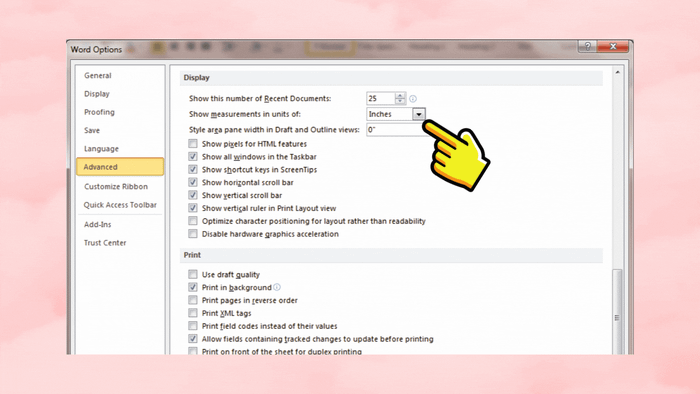The width and height of the screenshot is (700, 394).
Task: Uncheck Show horizontal scroll bar
Action: 192,182
